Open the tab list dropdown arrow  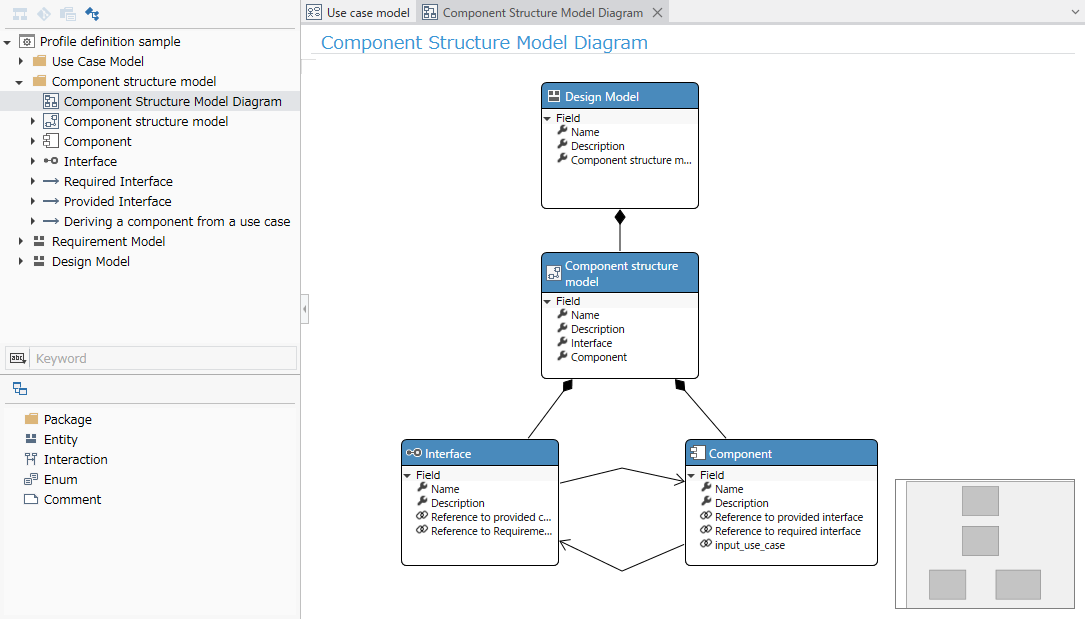click(1075, 12)
